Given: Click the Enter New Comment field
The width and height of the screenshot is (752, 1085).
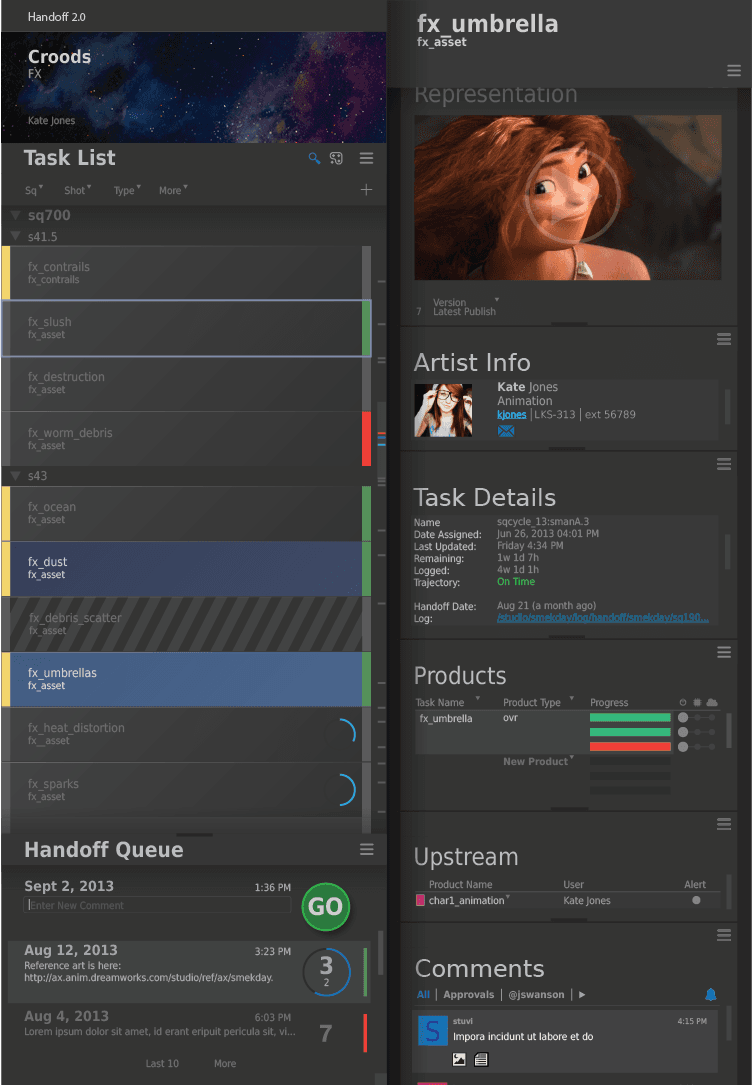Looking at the screenshot, I should click(x=158, y=905).
